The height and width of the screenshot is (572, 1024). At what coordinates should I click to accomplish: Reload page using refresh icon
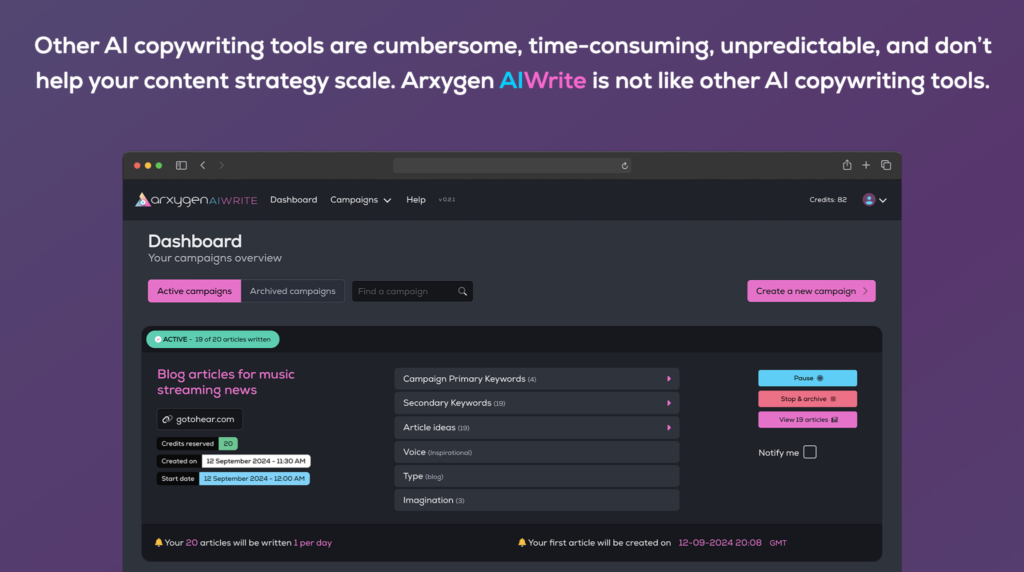[624, 166]
